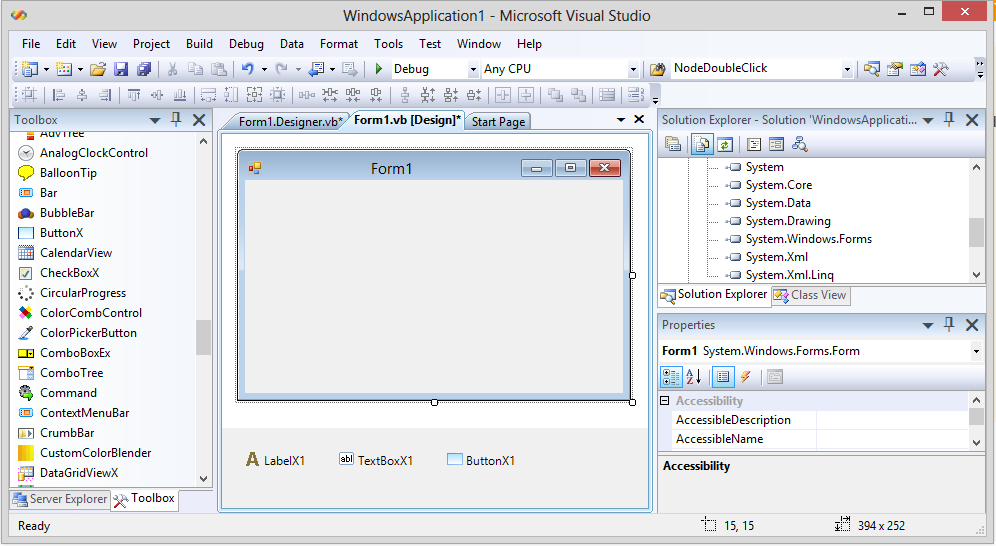Viewport: 996px width, 546px height.
Task: Open the Object Browser toolbar icon
Action: [917, 69]
